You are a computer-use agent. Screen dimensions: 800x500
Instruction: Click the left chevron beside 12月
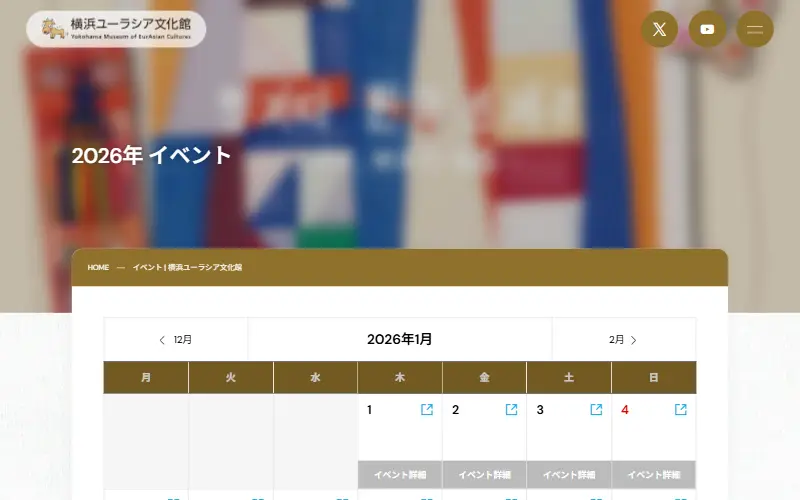(x=162, y=340)
